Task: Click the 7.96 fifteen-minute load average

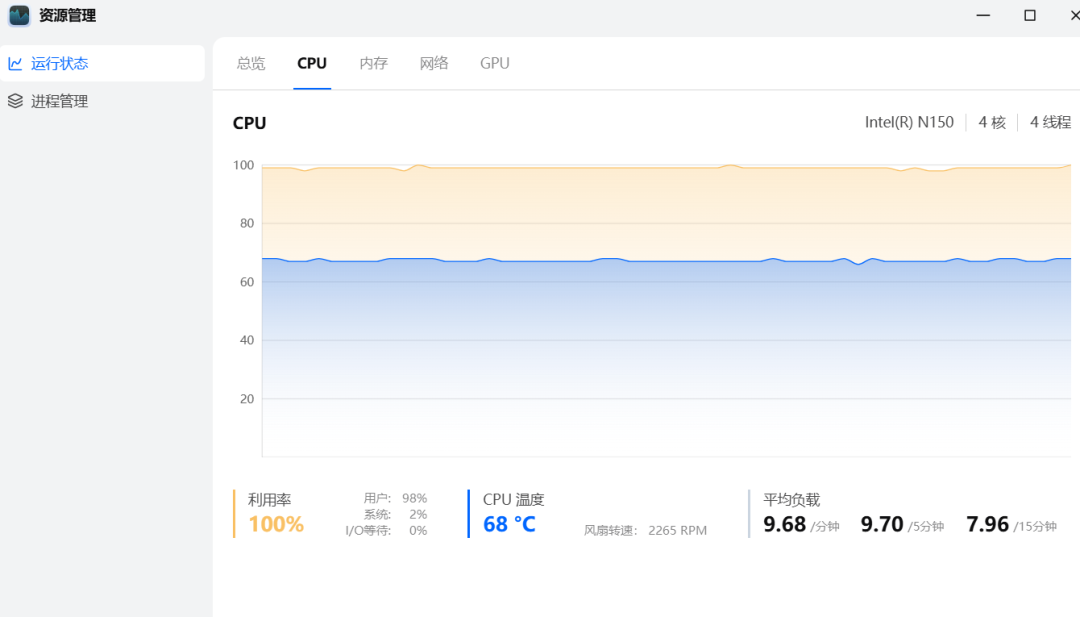Action: coord(987,524)
